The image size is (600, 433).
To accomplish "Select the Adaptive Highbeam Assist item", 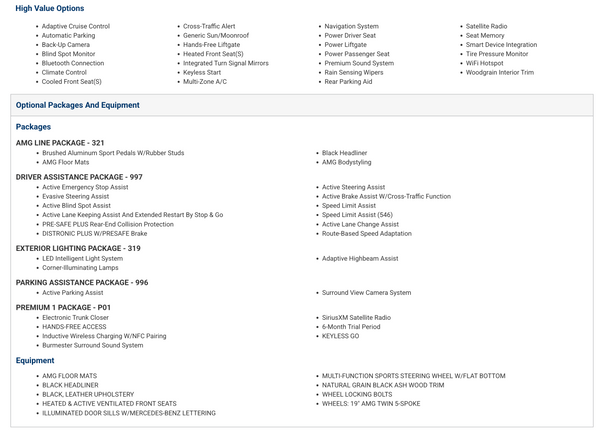I will 359,258.
